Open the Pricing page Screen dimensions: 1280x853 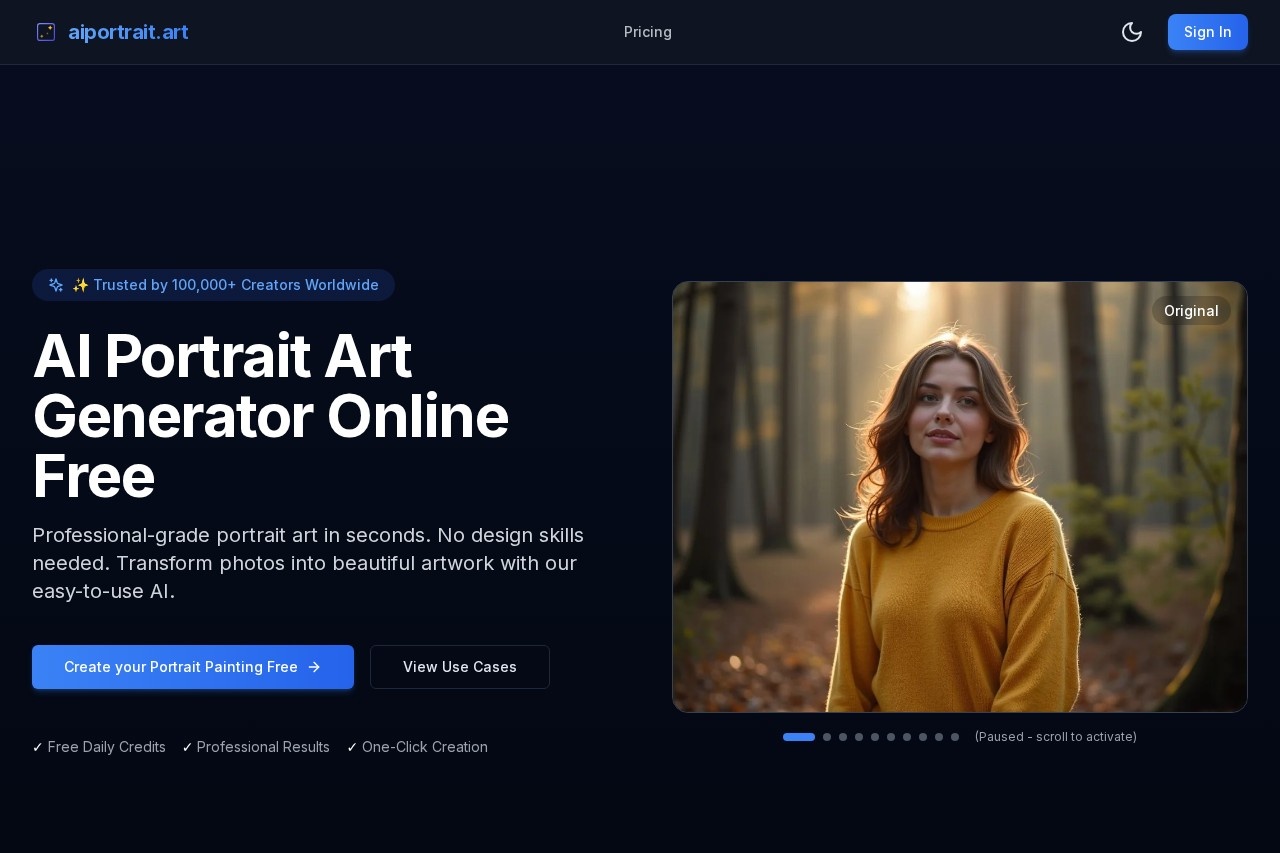[x=648, y=32]
